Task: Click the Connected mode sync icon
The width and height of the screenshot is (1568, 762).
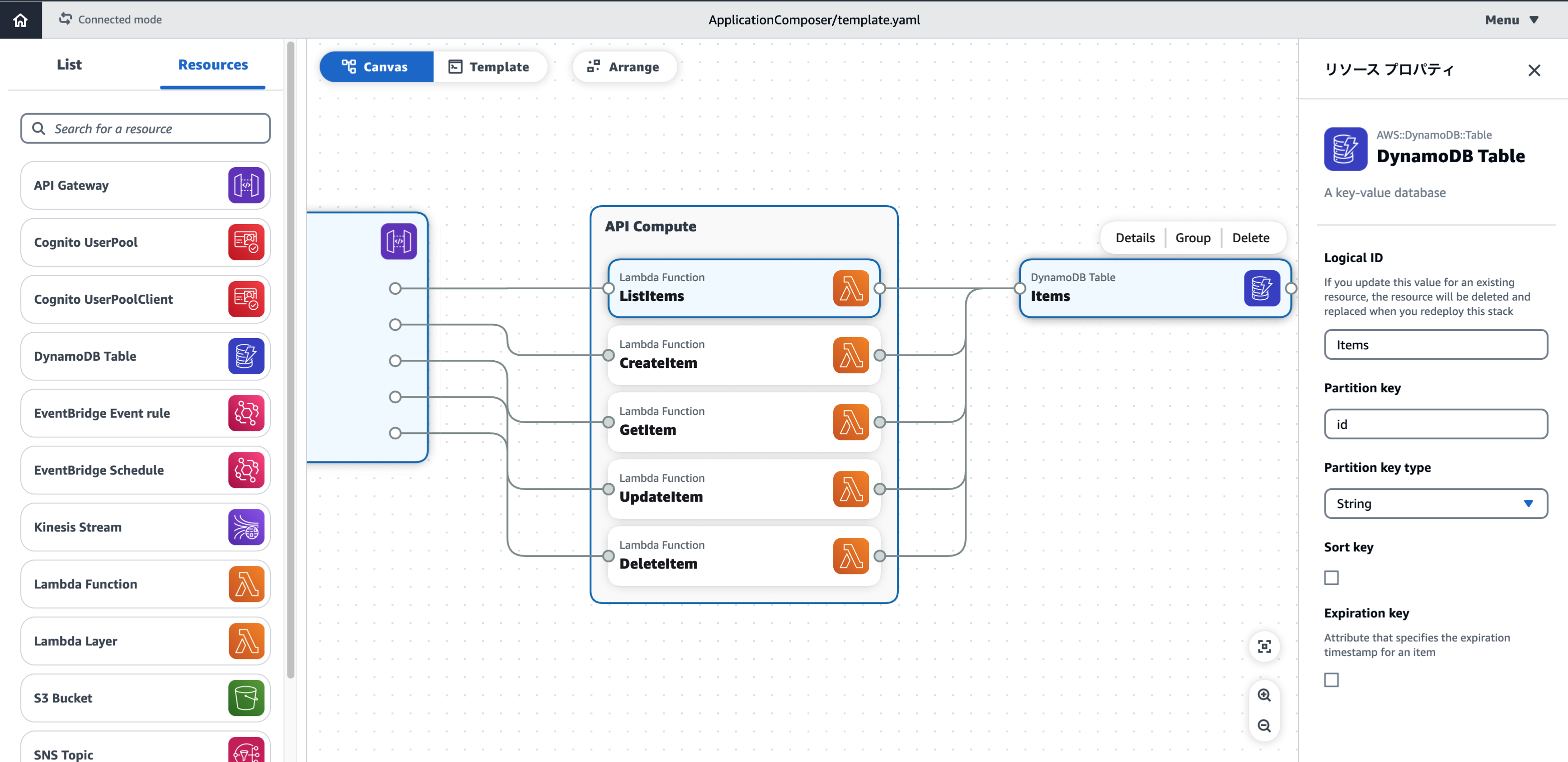Action: click(66, 19)
